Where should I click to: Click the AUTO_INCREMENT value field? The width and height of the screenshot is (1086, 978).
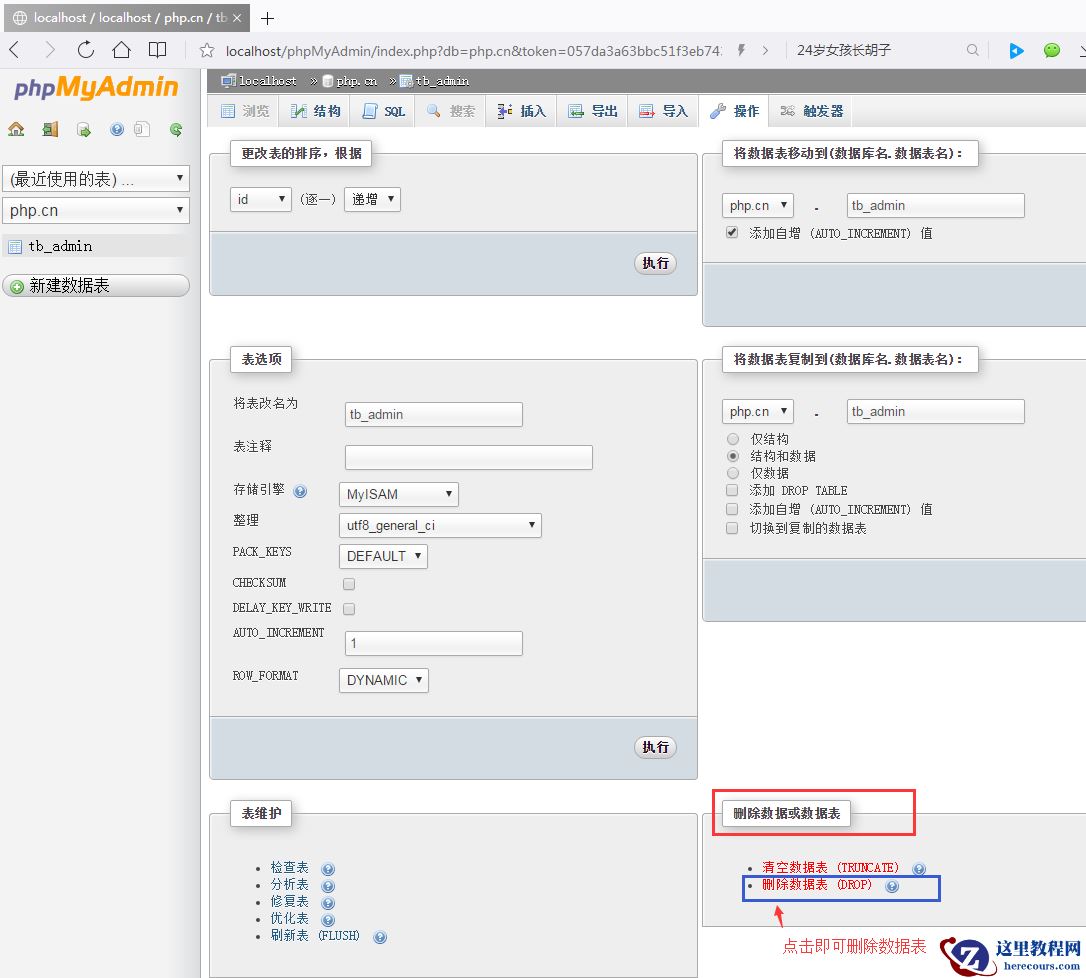point(434,643)
